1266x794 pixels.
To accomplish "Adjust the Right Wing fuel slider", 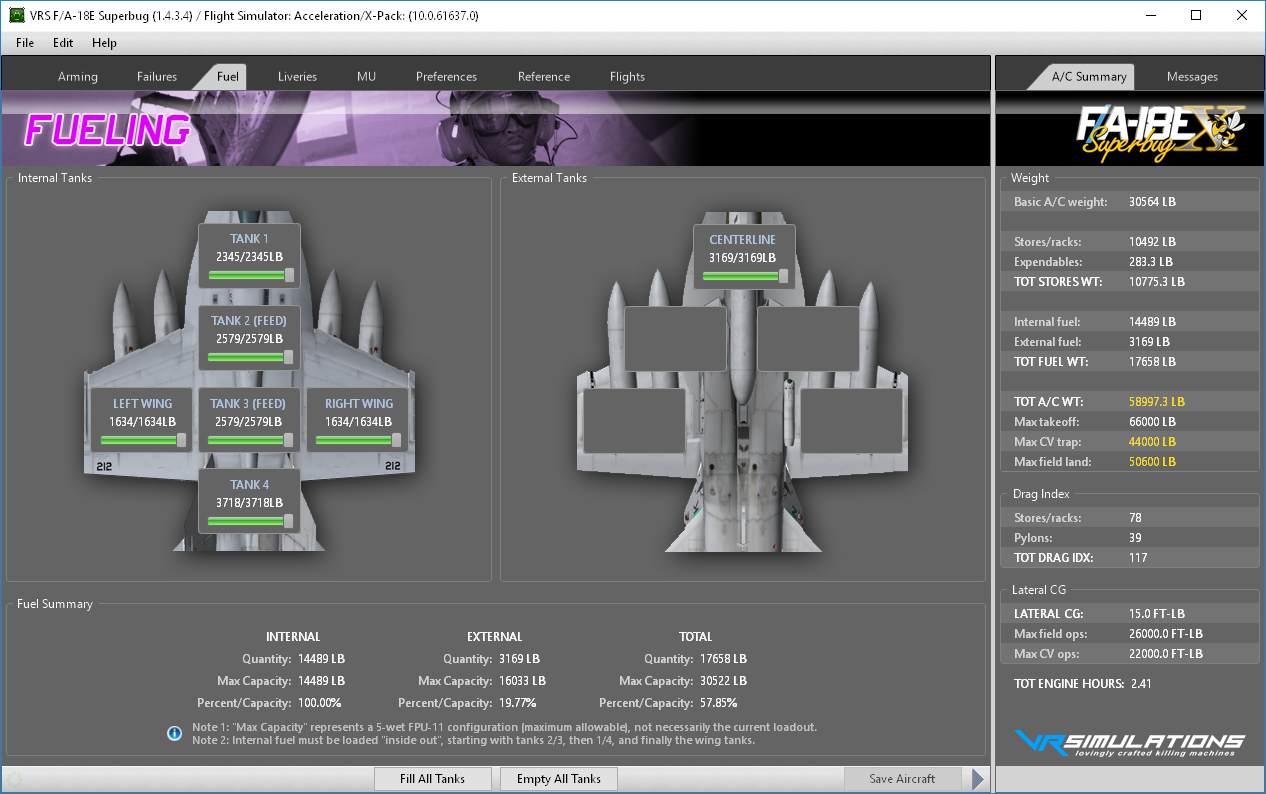I will point(358,440).
